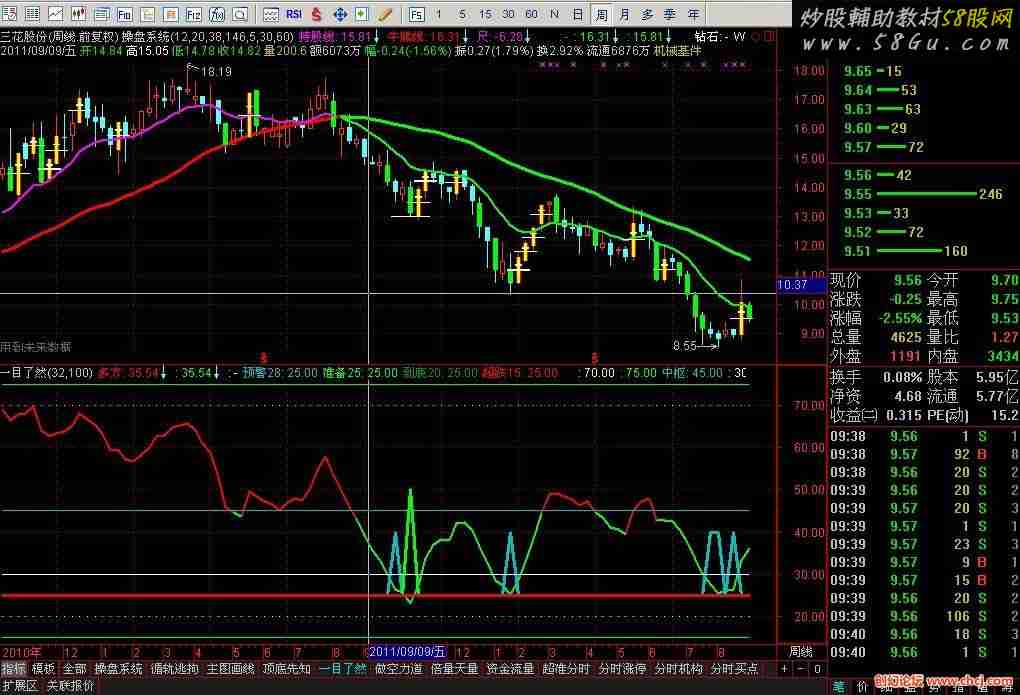Click the 关联报价 button
Viewport: 1020px width, 695px height.
71,686
